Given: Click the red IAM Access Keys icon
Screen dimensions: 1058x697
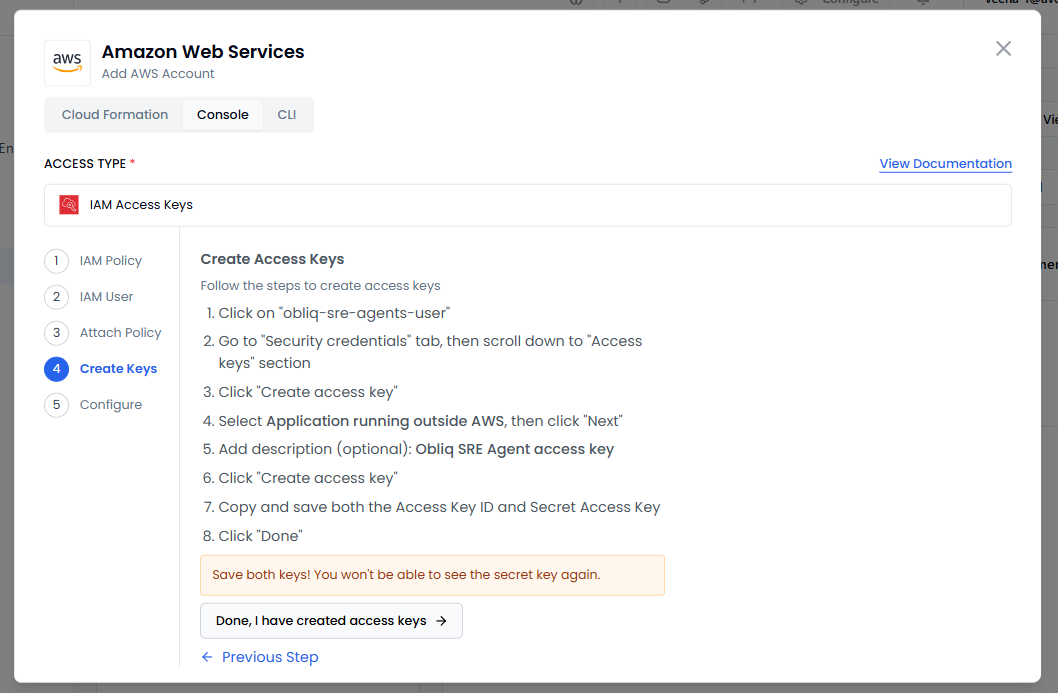Looking at the screenshot, I should (x=69, y=205).
